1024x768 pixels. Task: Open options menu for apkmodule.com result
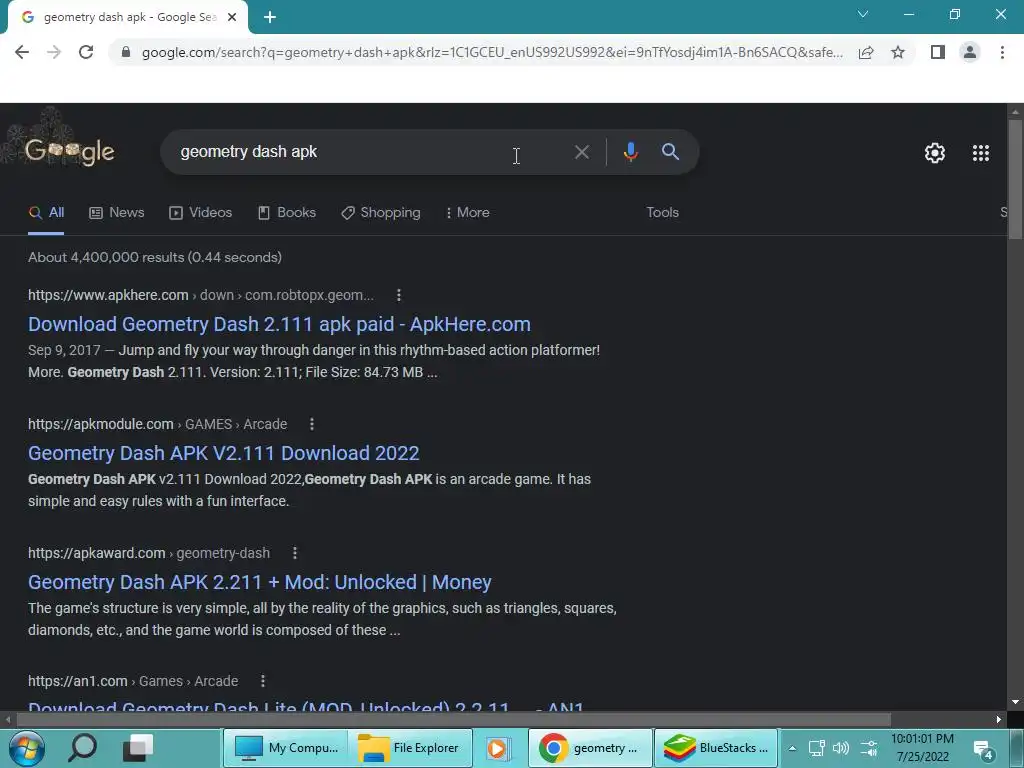click(312, 424)
